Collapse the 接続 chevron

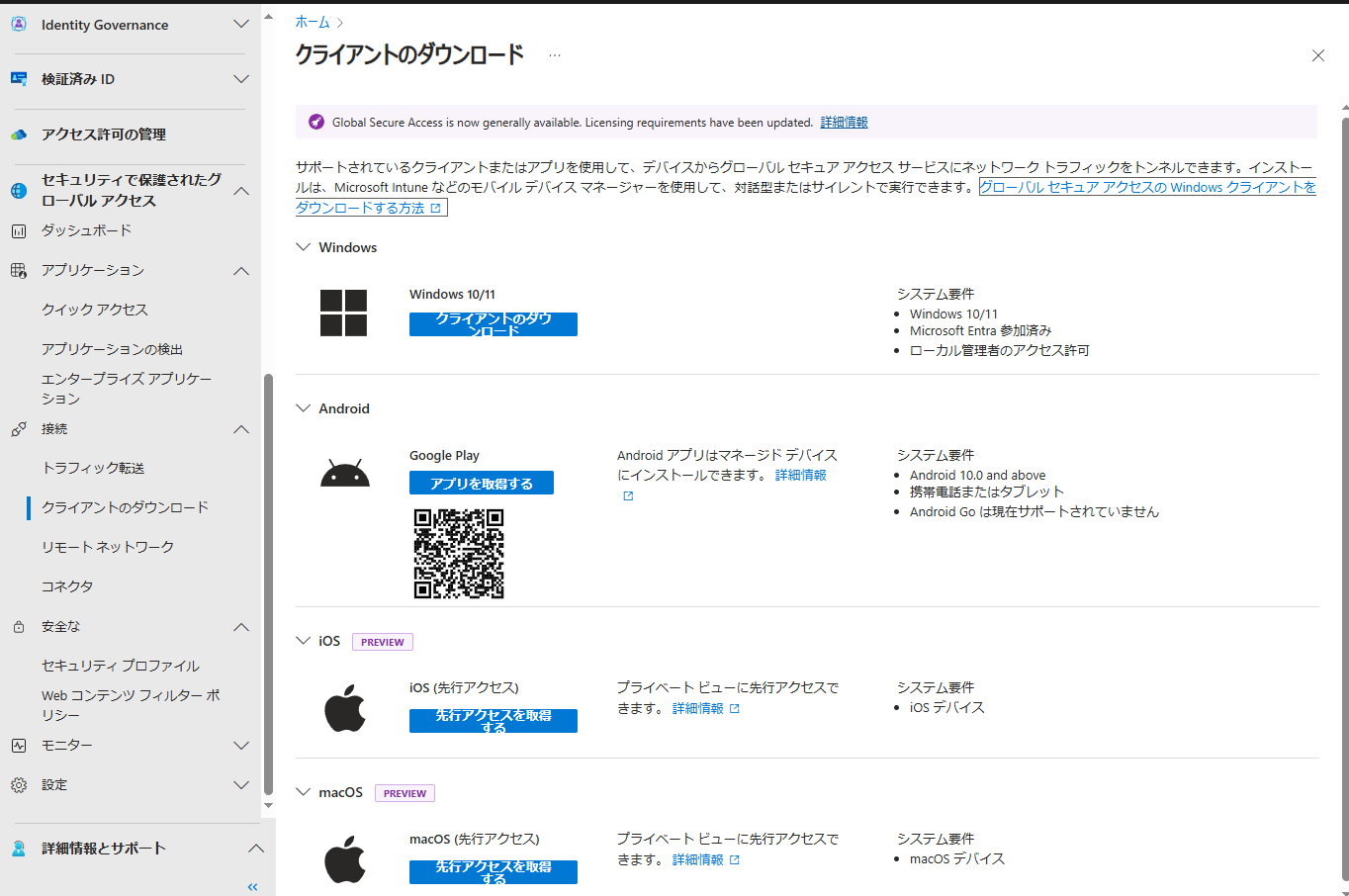pyautogui.click(x=241, y=429)
